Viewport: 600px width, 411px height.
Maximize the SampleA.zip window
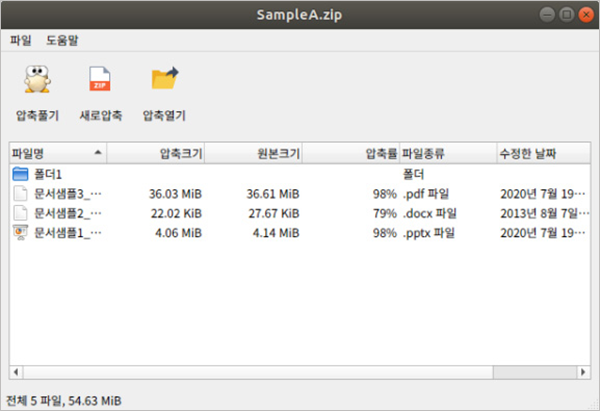click(567, 15)
